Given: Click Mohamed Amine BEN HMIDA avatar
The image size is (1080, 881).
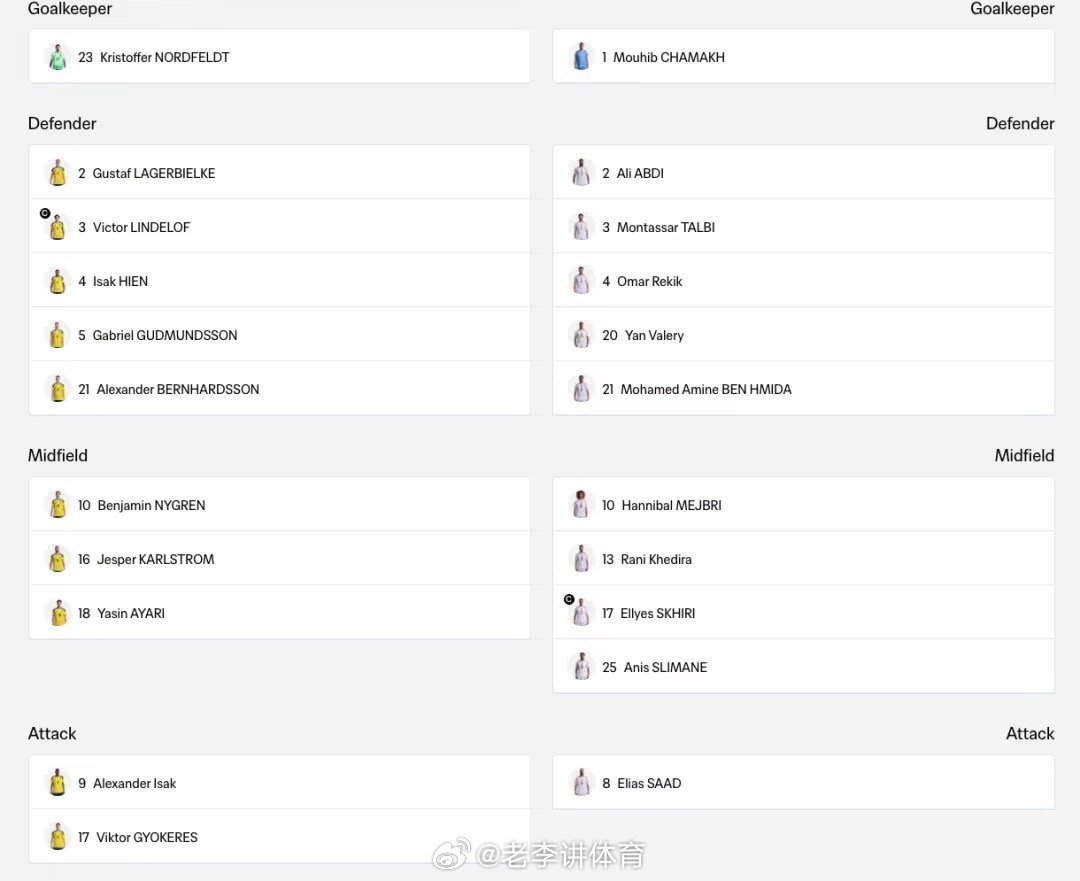Looking at the screenshot, I should point(581,389).
